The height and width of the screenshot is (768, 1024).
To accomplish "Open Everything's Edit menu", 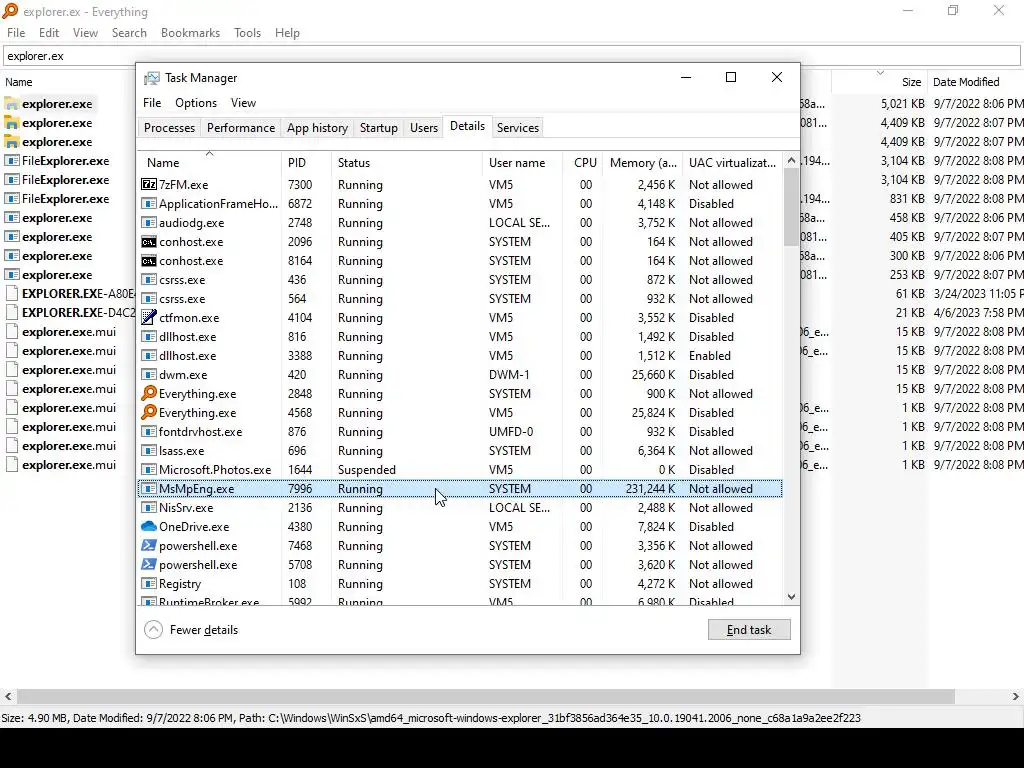I will pyautogui.click(x=49, y=33).
